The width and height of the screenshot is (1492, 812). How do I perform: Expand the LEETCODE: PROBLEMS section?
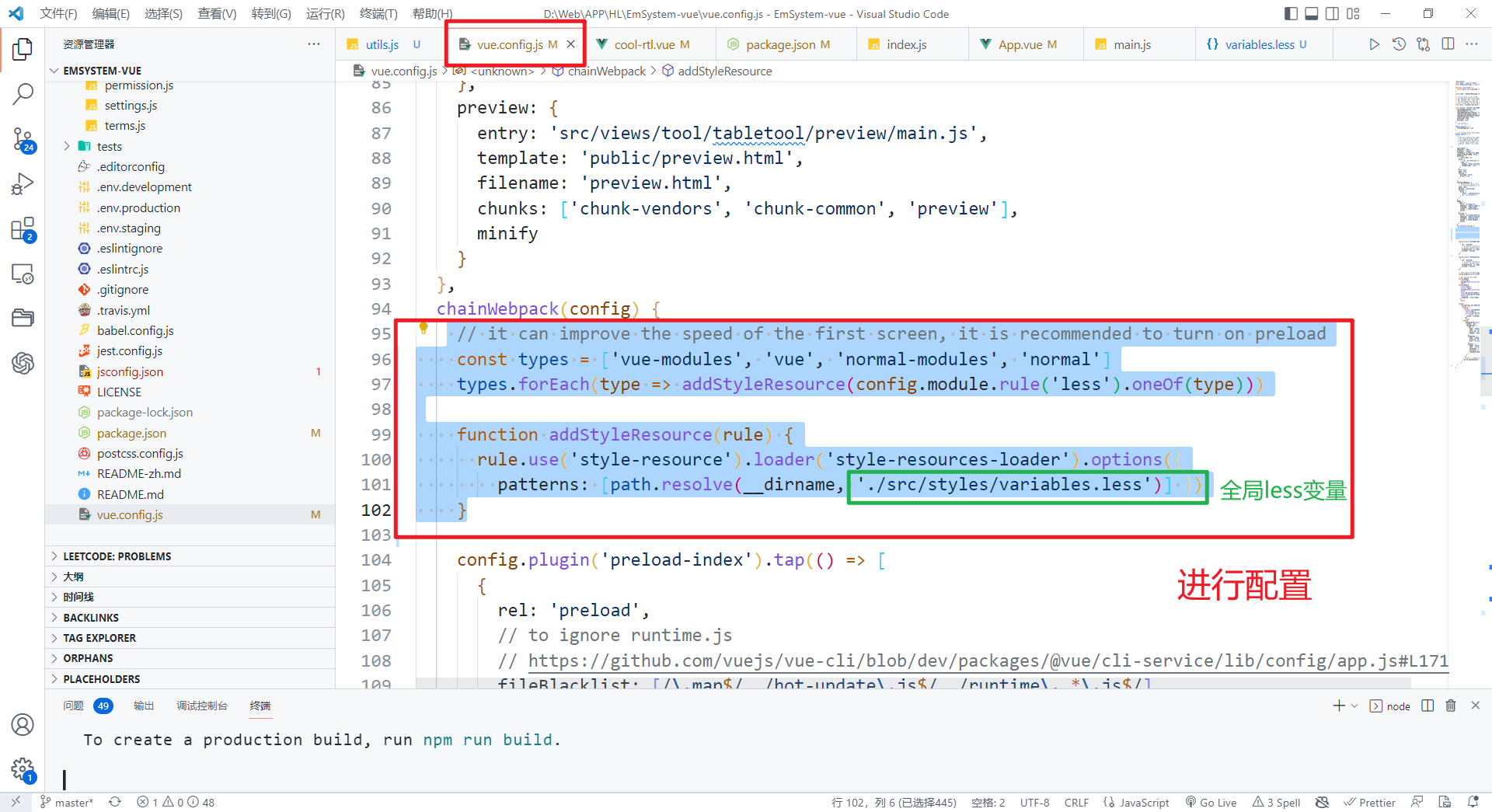[x=117, y=556]
